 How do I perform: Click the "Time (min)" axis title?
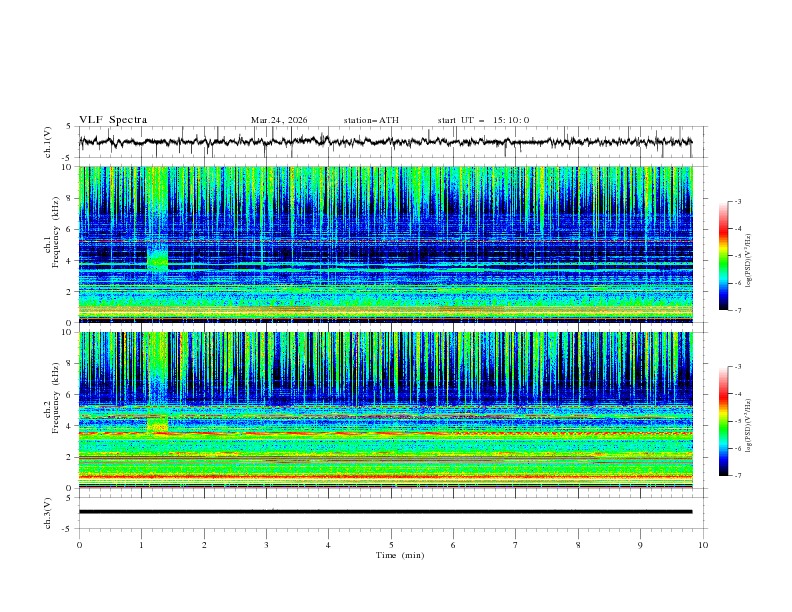click(x=400, y=555)
